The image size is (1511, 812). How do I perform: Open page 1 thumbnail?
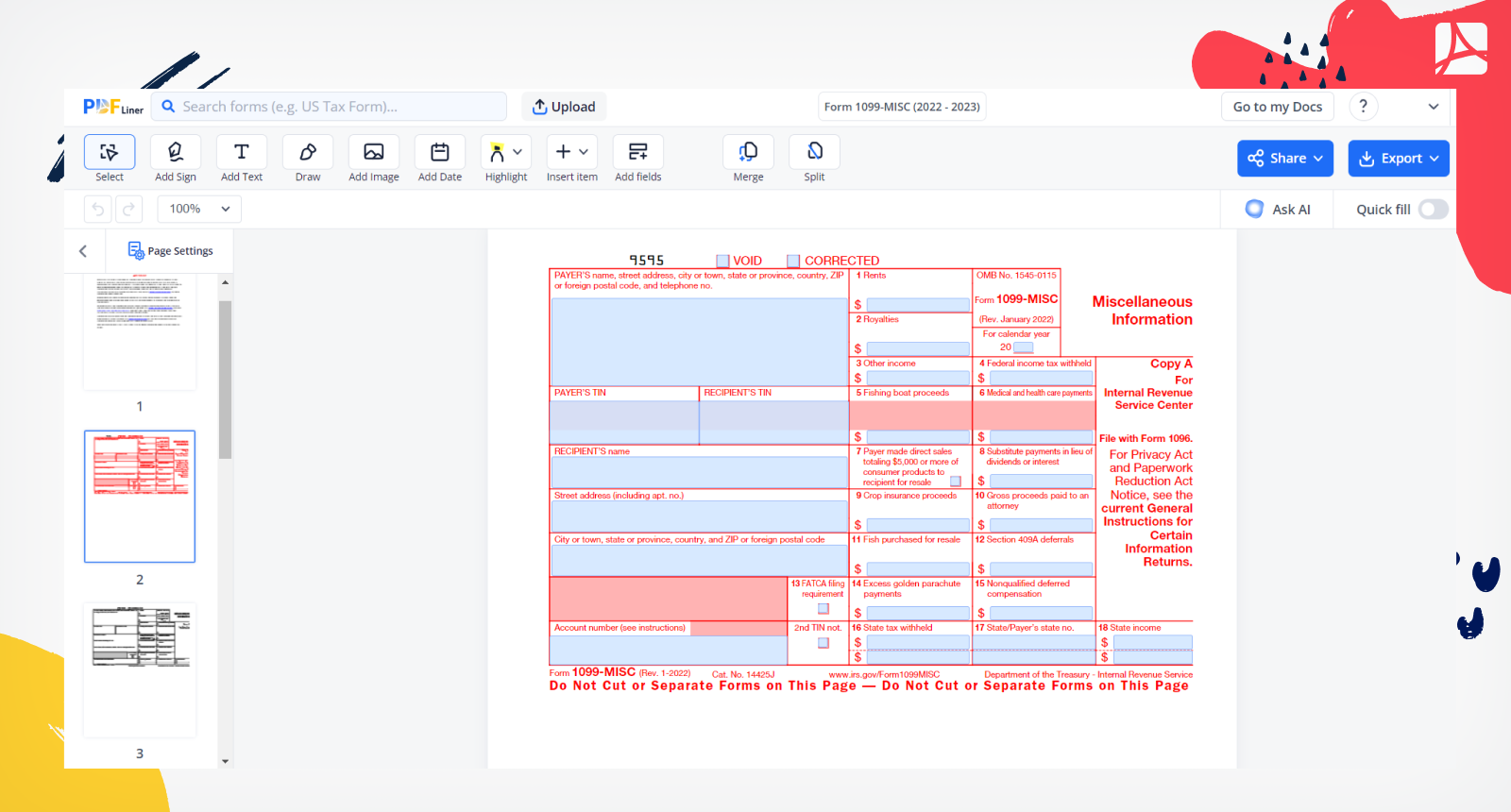[140, 332]
